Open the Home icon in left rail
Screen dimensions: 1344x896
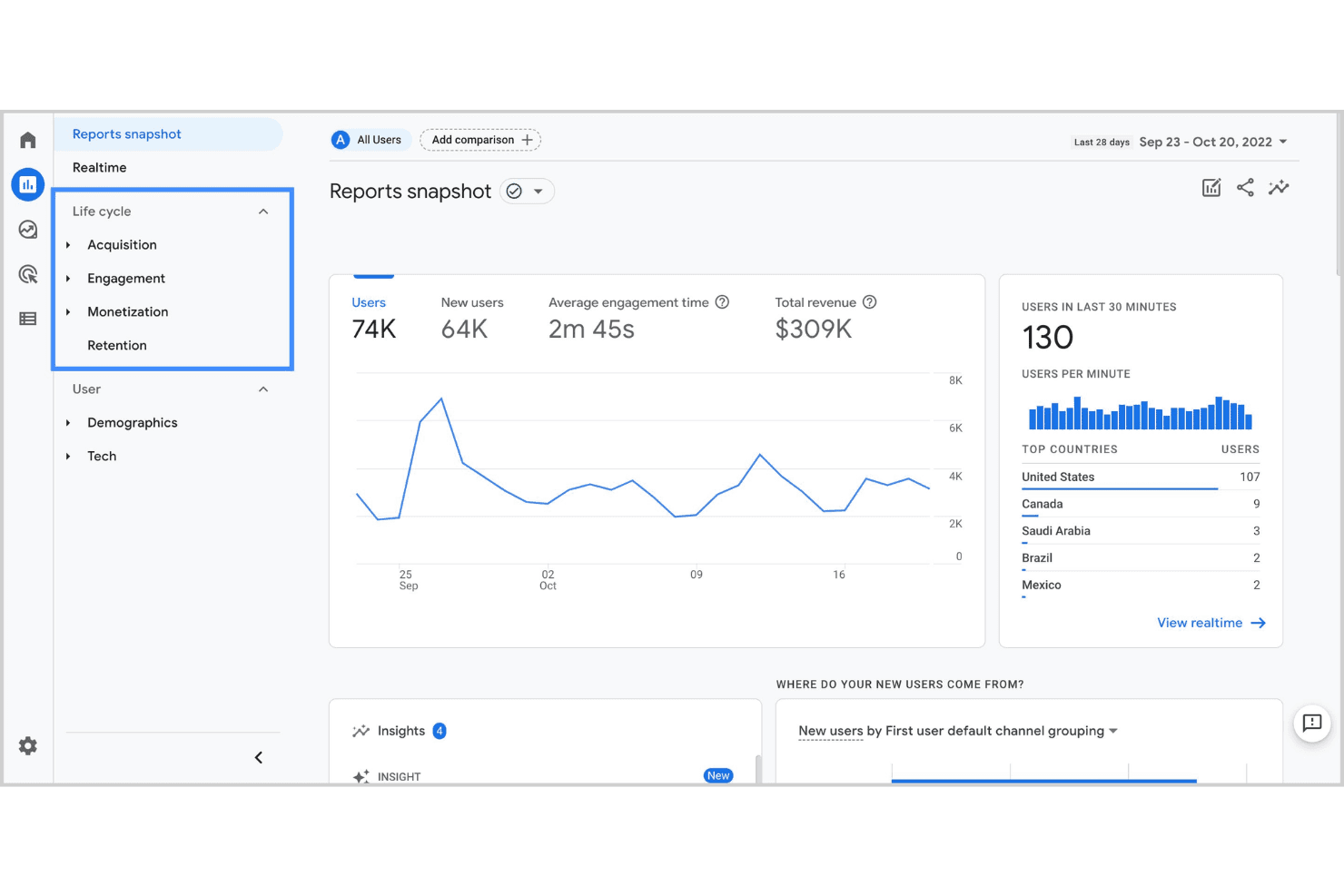(28, 140)
